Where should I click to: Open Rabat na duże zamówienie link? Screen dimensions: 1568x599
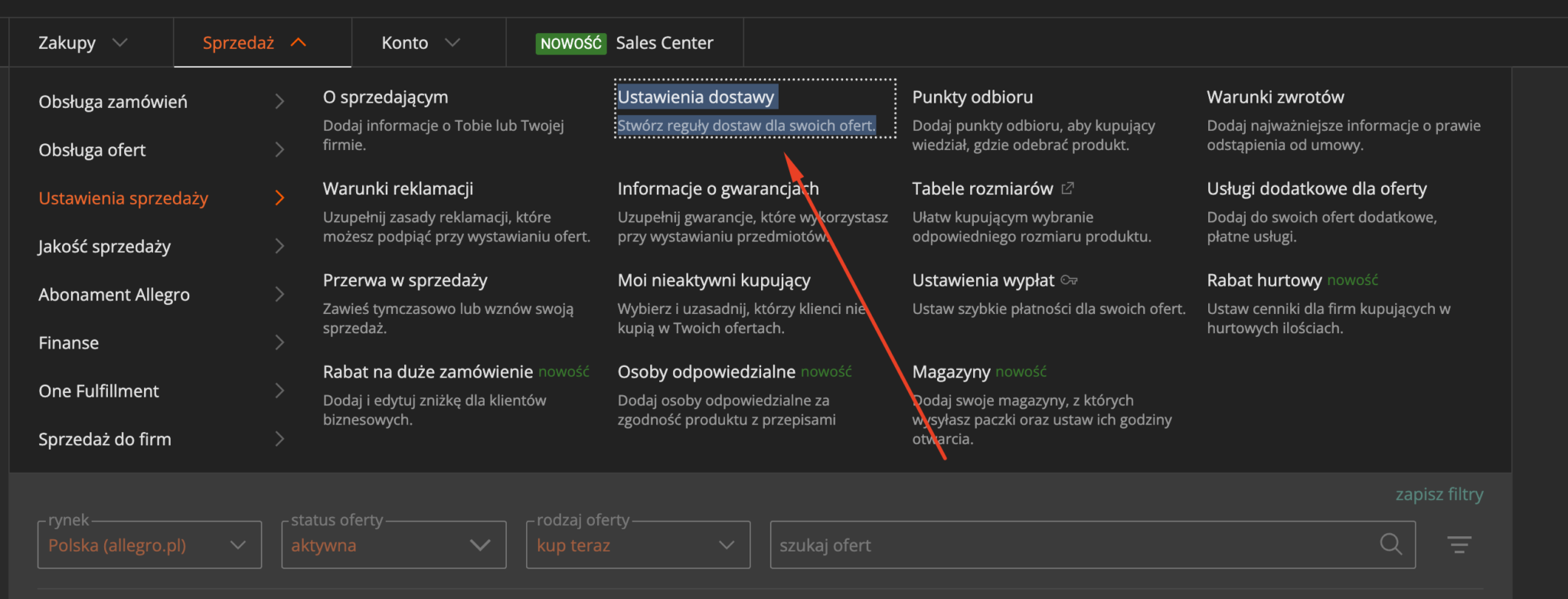(x=427, y=372)
